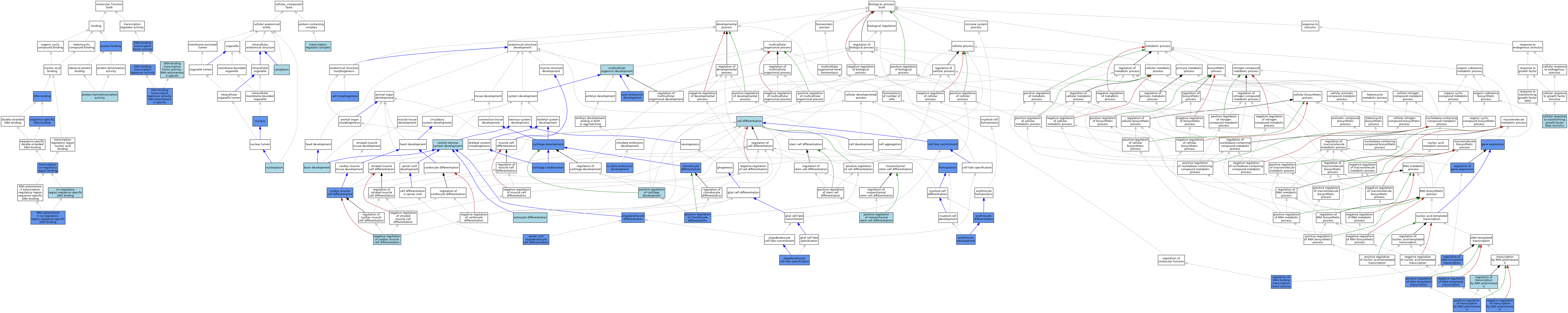The image size is (1568, 313).
Task: Select the 'binding' node
Action: click(x=96, y=26)
